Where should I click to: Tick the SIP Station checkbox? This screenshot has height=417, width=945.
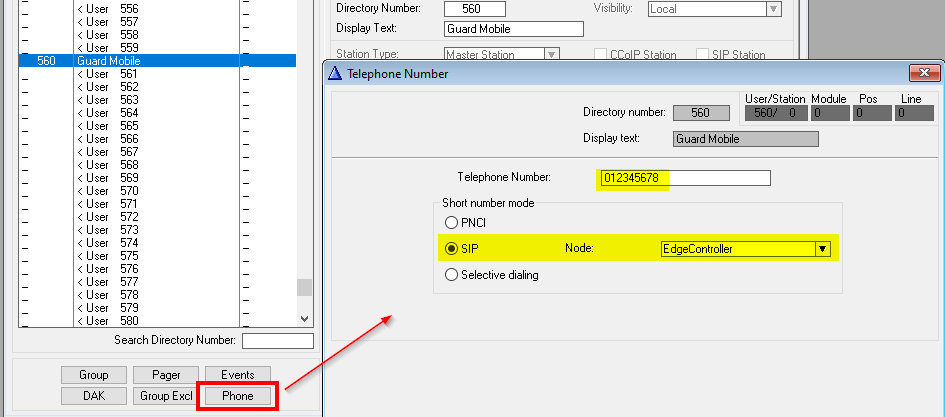[702, 54]
